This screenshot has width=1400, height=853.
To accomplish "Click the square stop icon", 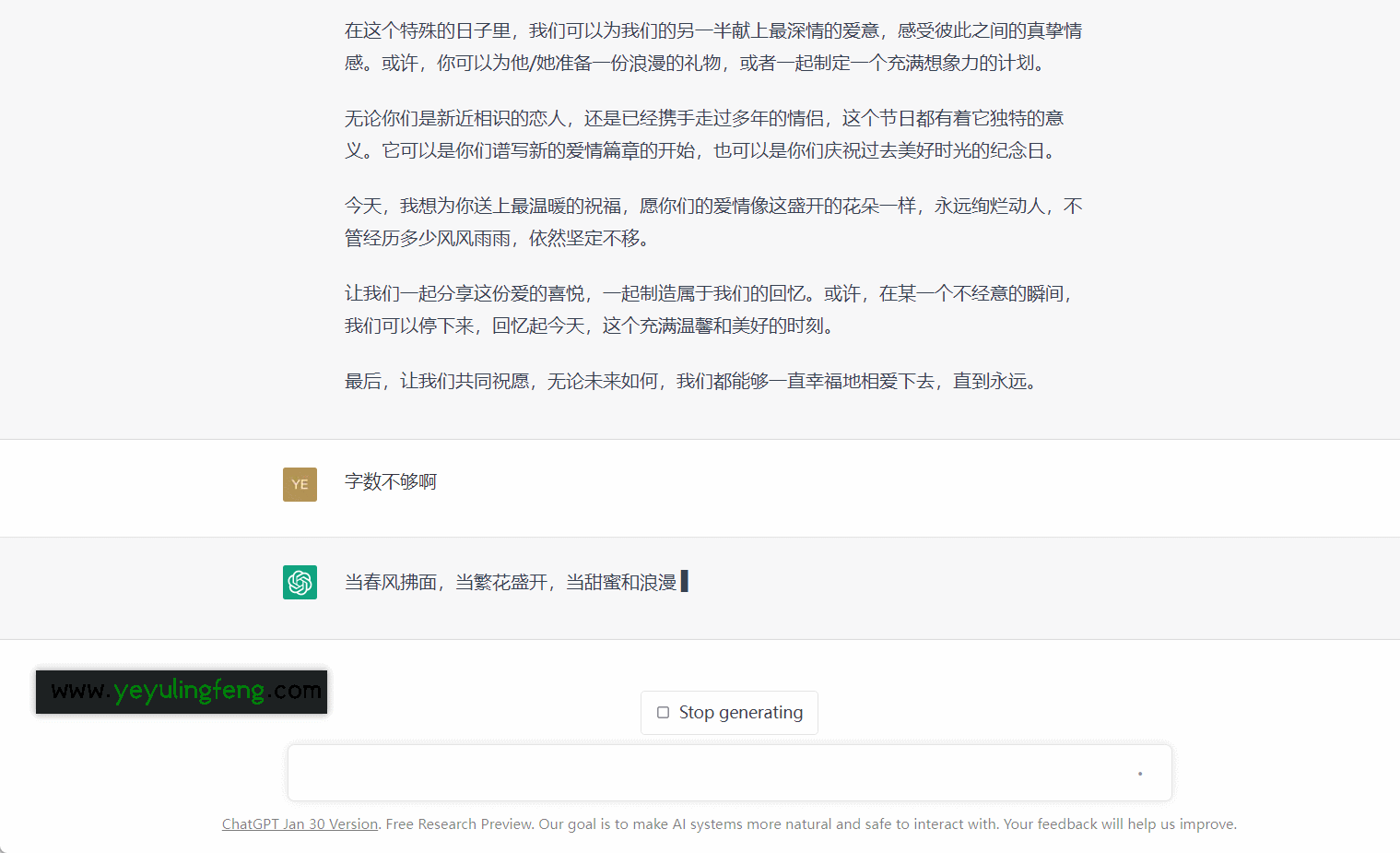I will 663,713.
